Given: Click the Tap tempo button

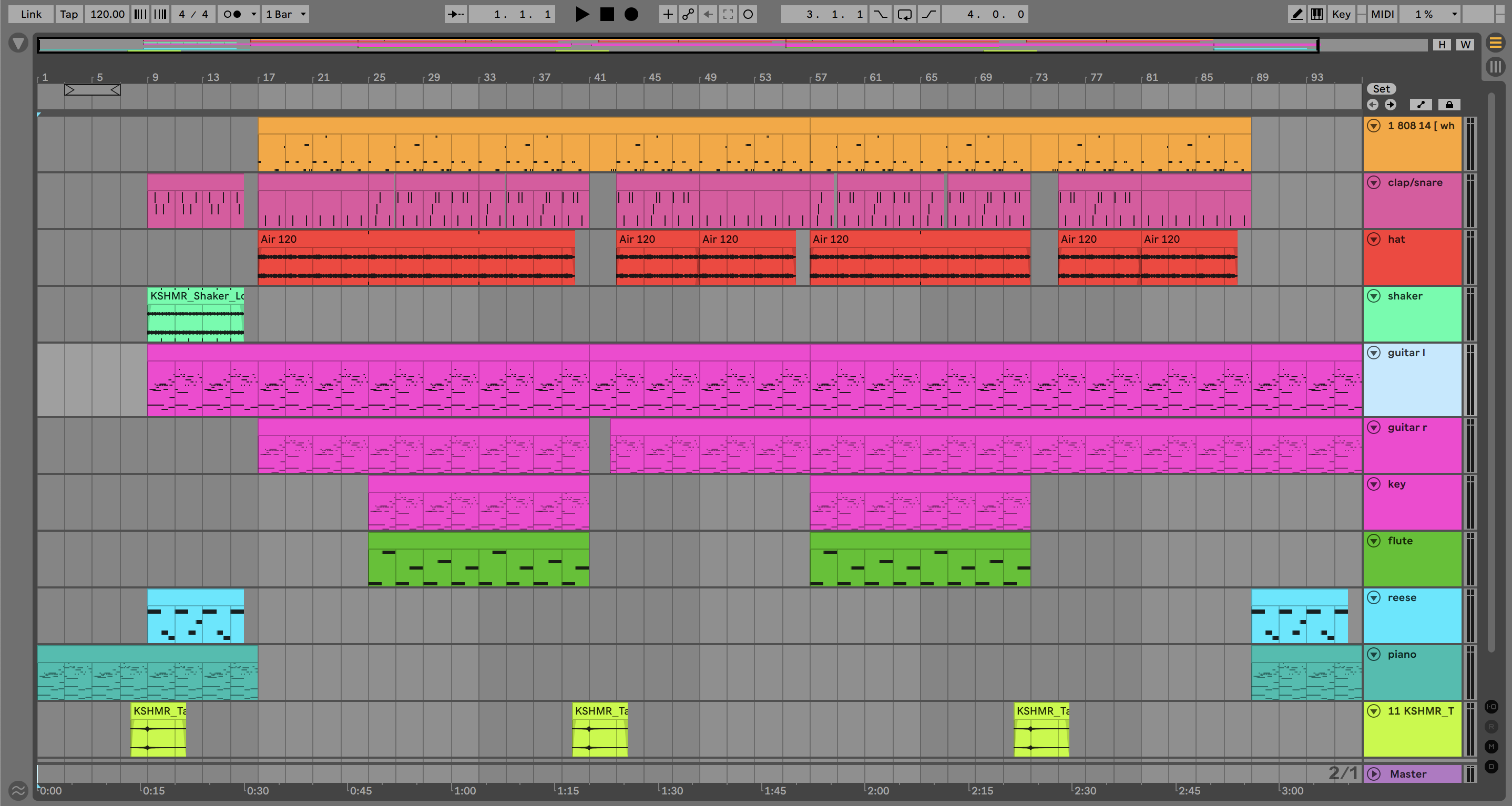Looking at the screenshot, I should (69, 14).
